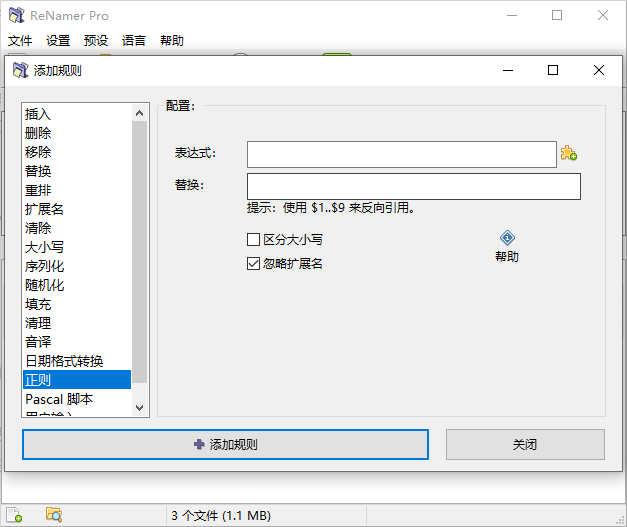Select the 音译 rule
The image size is (627, 527).
77,342
